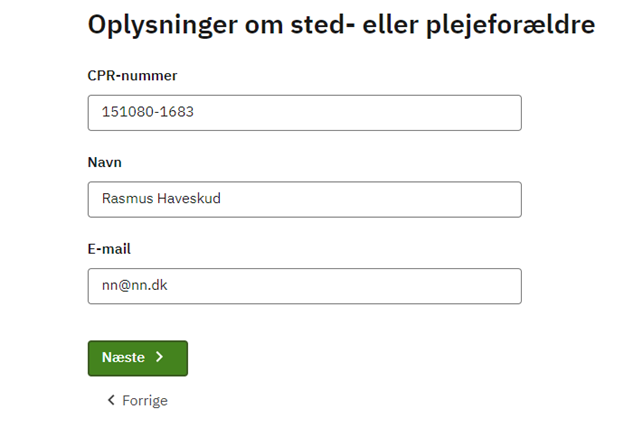Focus the E-mail input field
This screenshot has width=643, height=446.
(x=305, y=286)
